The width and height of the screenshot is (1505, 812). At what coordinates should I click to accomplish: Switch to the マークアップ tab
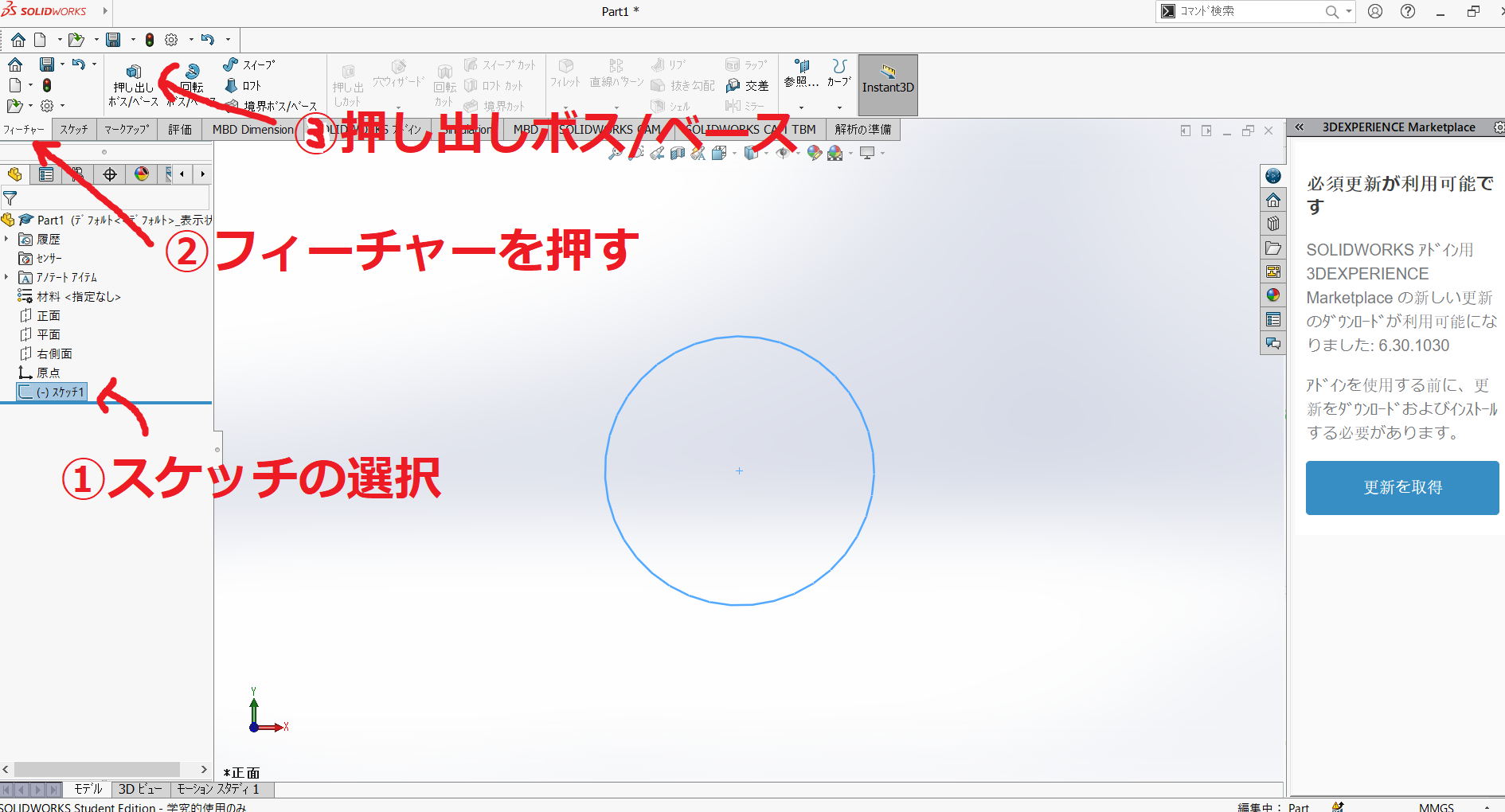[127, 129]
